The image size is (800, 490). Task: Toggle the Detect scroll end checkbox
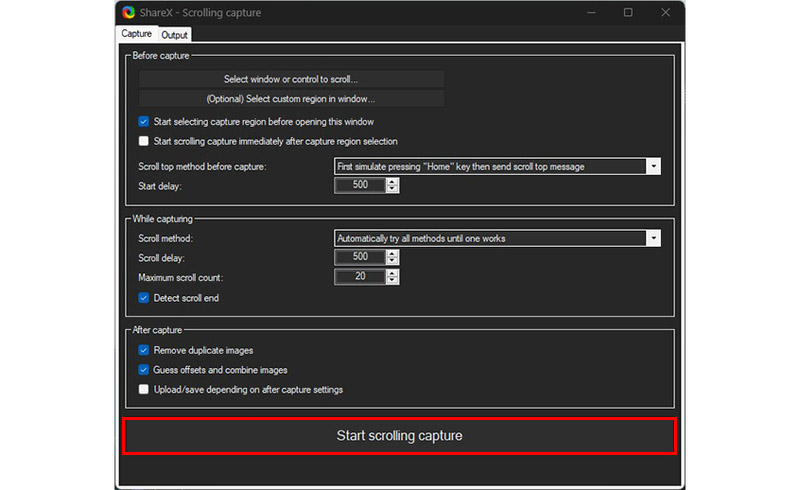[144, 298]
